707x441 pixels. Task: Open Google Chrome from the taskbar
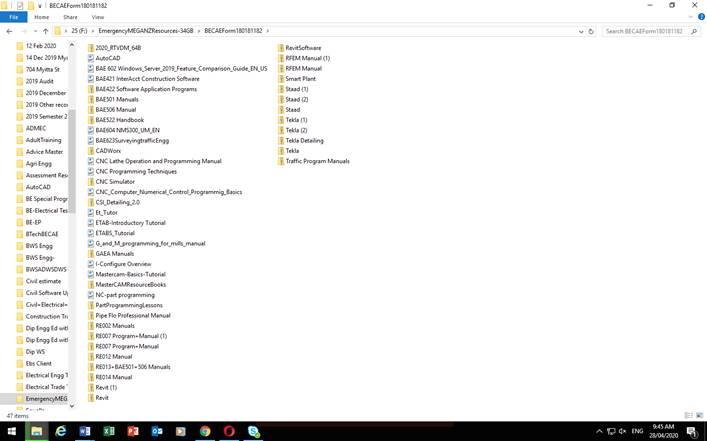click(205, 432)
